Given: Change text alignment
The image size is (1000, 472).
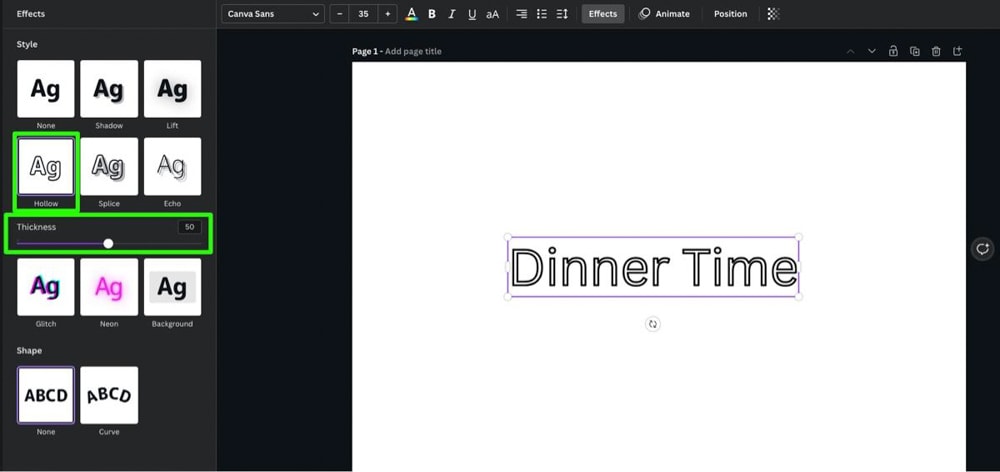Looking at the screenshot, I should 522,13.
